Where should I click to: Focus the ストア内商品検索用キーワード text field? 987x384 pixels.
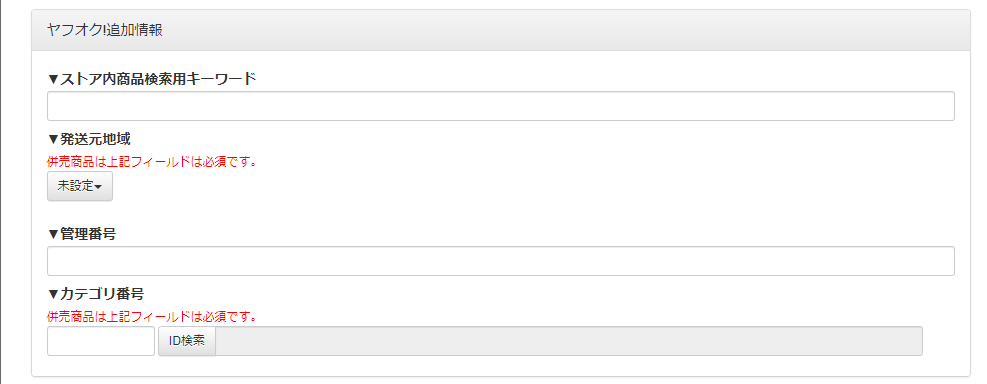coord(500,106)
